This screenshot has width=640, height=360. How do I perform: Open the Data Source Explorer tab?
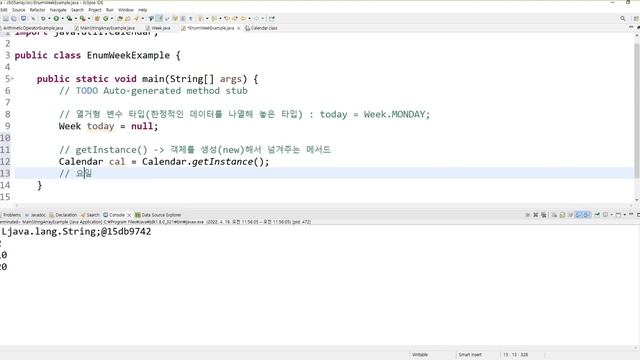tap(158, 215)
